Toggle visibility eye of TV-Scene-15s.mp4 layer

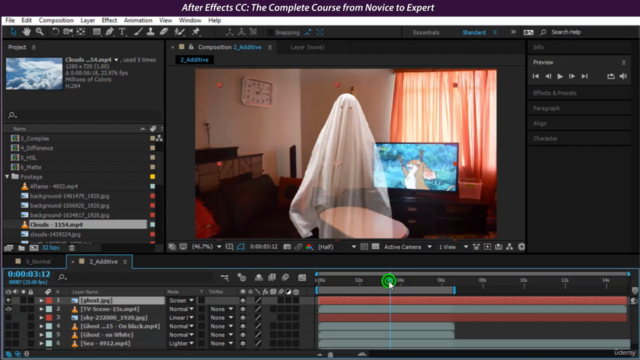point(8,309)
